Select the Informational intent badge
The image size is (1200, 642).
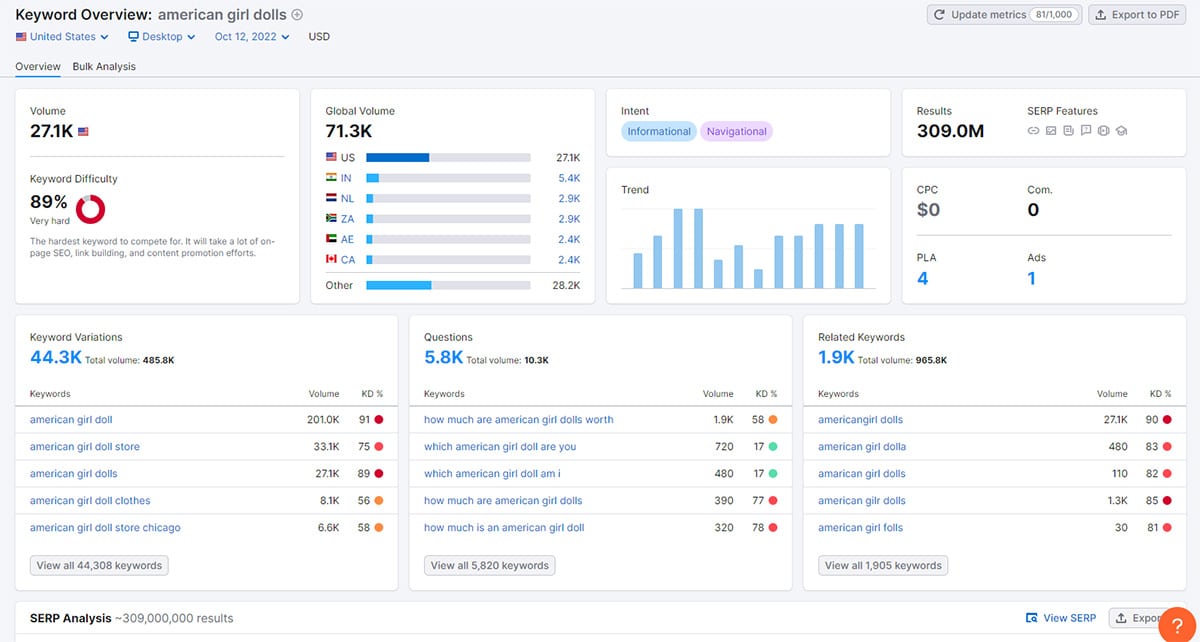coord(659,131)
